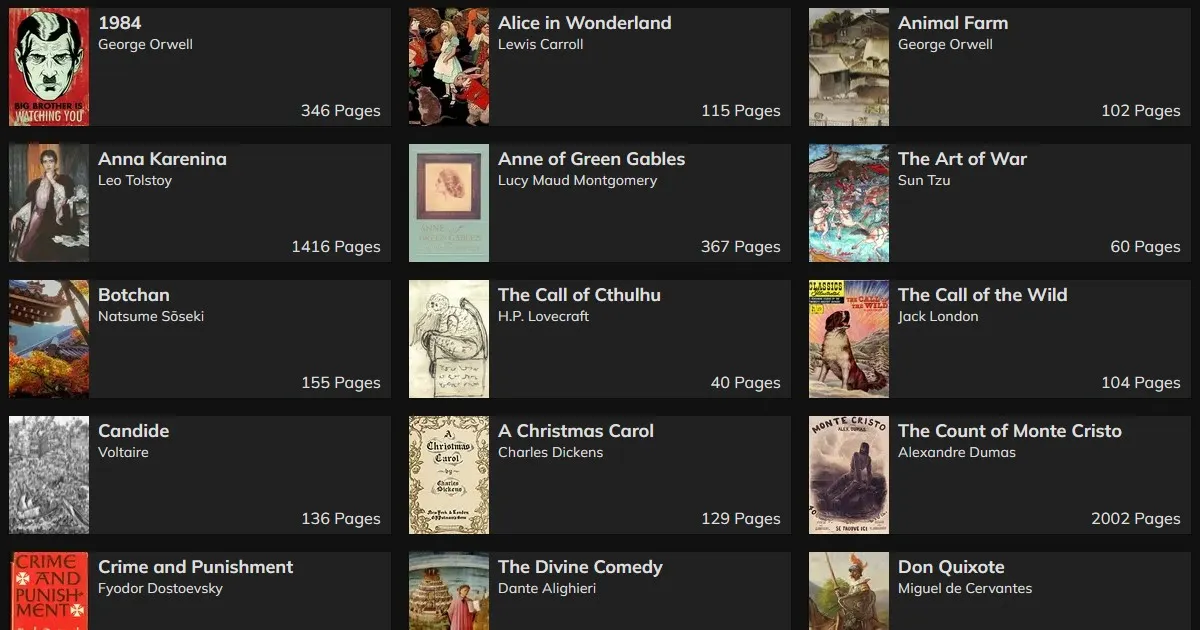The image size is (1200, 630).
Task: Click the Crime and Punishment title
Action: click(196, 567)
